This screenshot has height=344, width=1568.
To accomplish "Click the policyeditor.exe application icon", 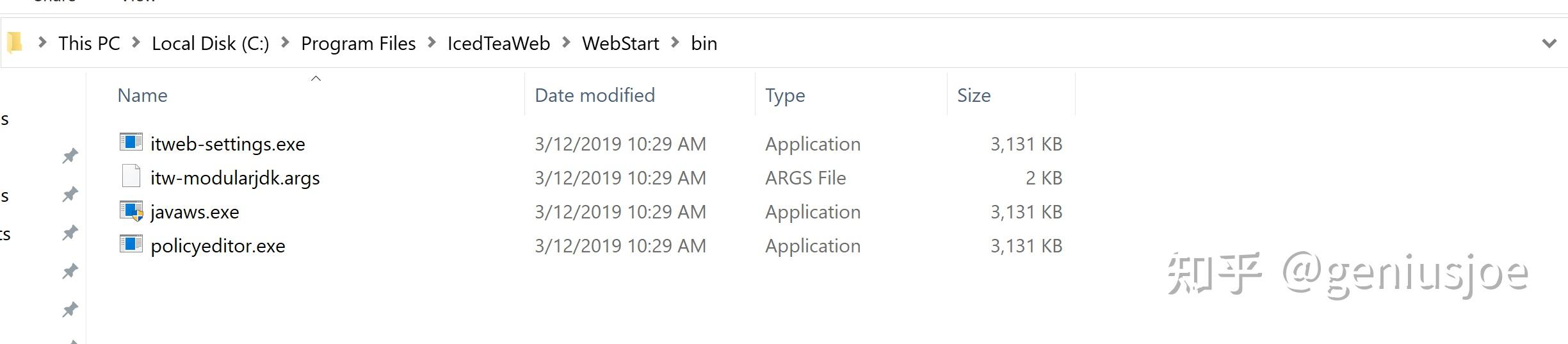I will [131, 245].
